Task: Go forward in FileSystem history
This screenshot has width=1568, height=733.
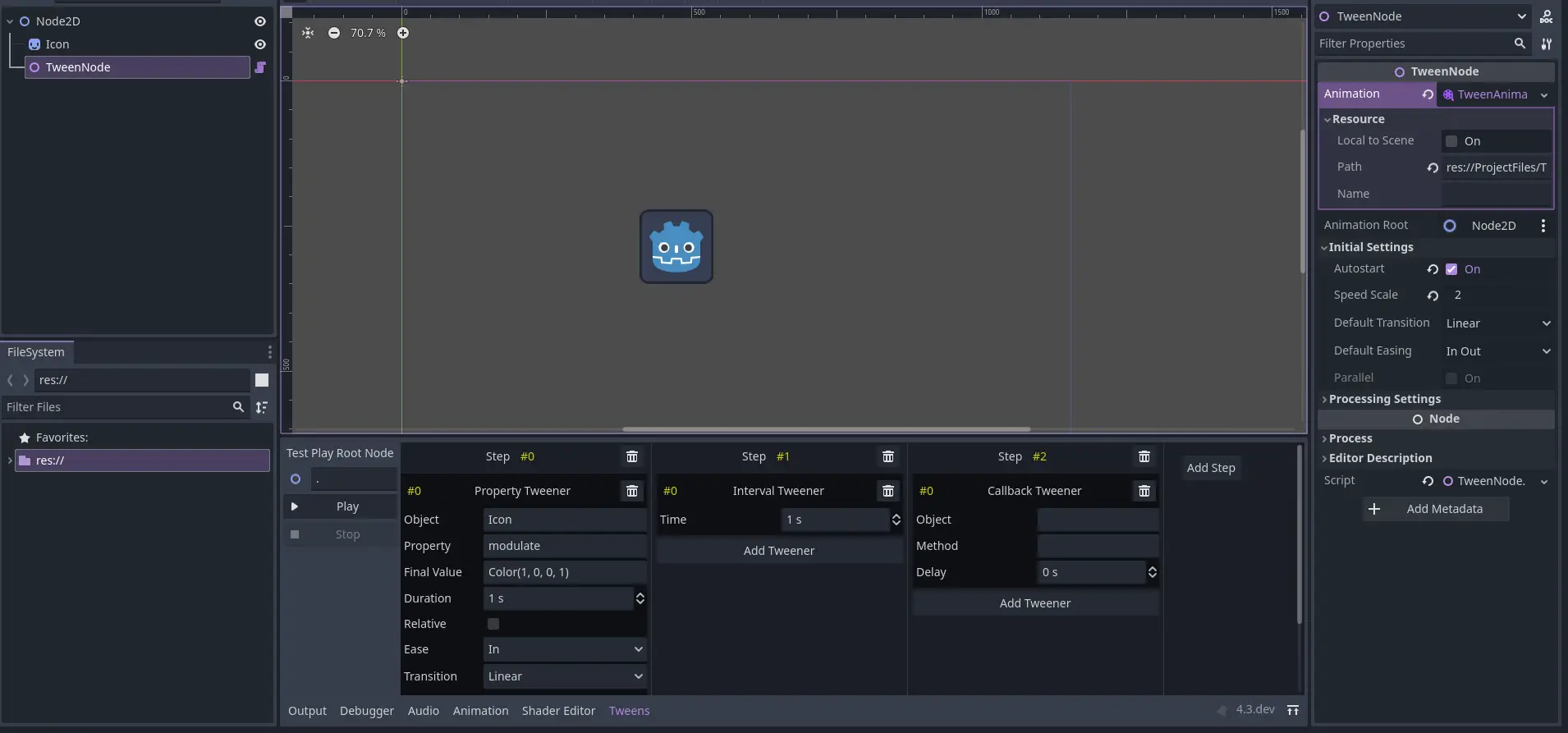Action: tap(26, 380)
